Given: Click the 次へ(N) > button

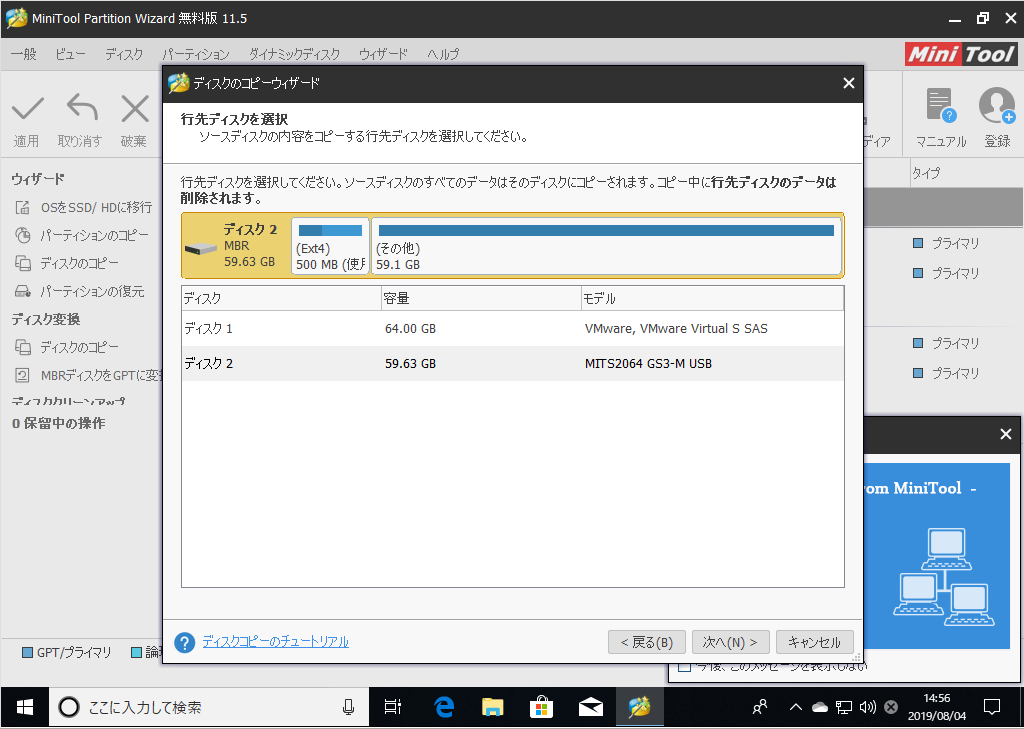Looking at the screenshot, I should pyautogui.click(x=730, y=642).
